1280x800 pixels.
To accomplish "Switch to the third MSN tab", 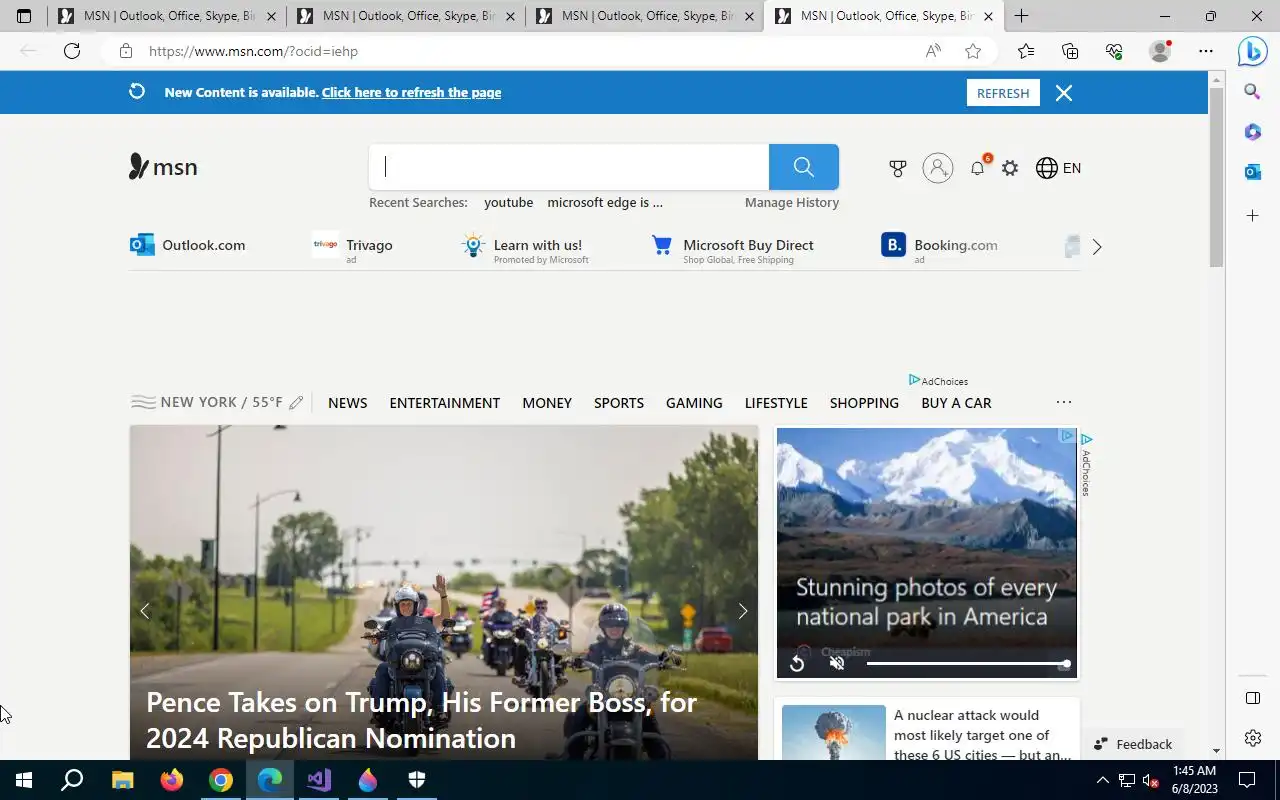I will pos(644,16).
